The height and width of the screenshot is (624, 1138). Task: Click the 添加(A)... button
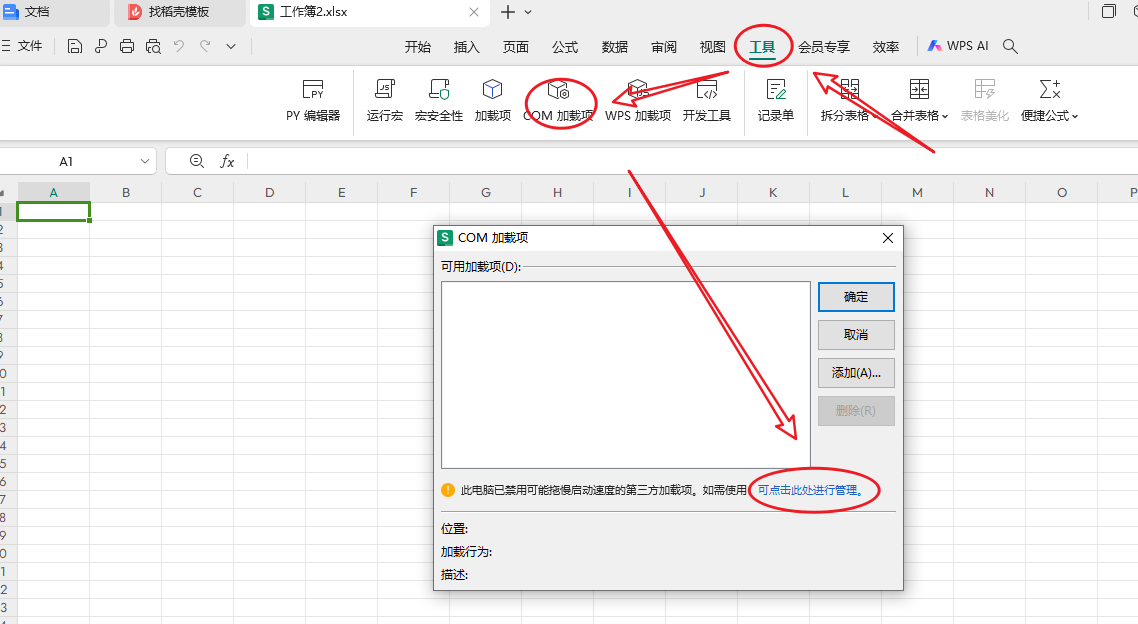(x=856, y=373)
